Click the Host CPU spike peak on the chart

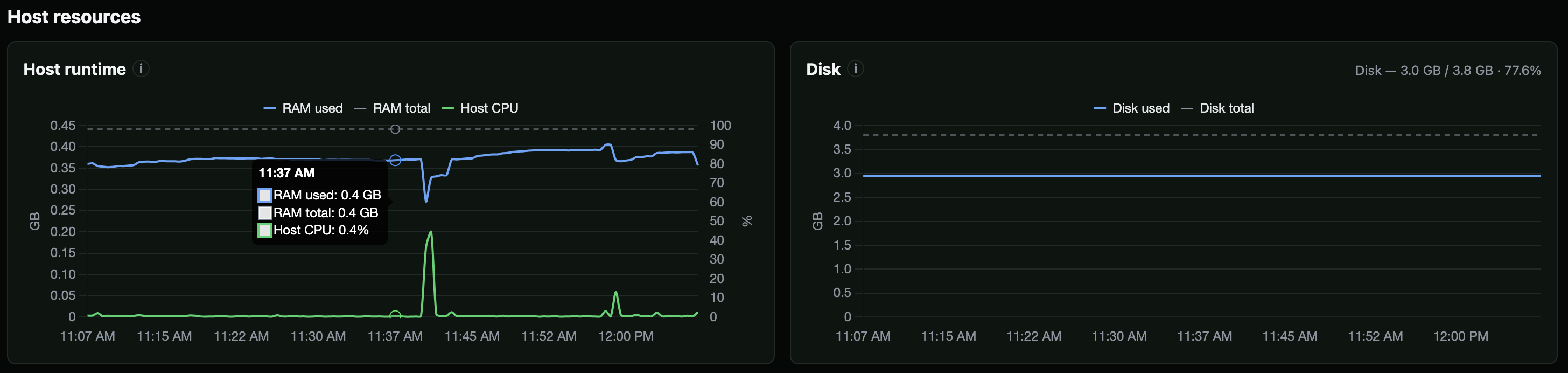[431, 232]
